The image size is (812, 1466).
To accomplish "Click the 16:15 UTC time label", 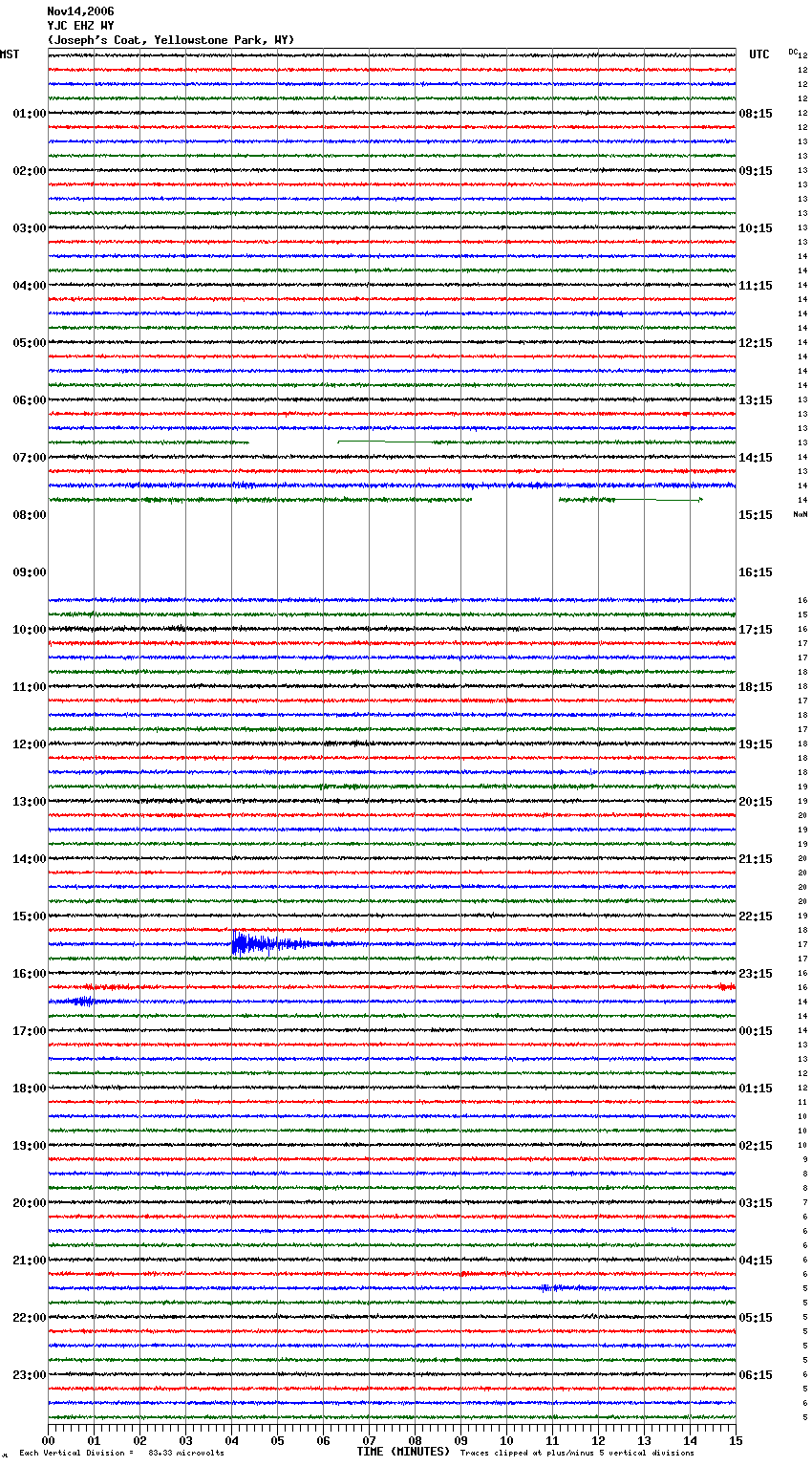I will [756, 572].
